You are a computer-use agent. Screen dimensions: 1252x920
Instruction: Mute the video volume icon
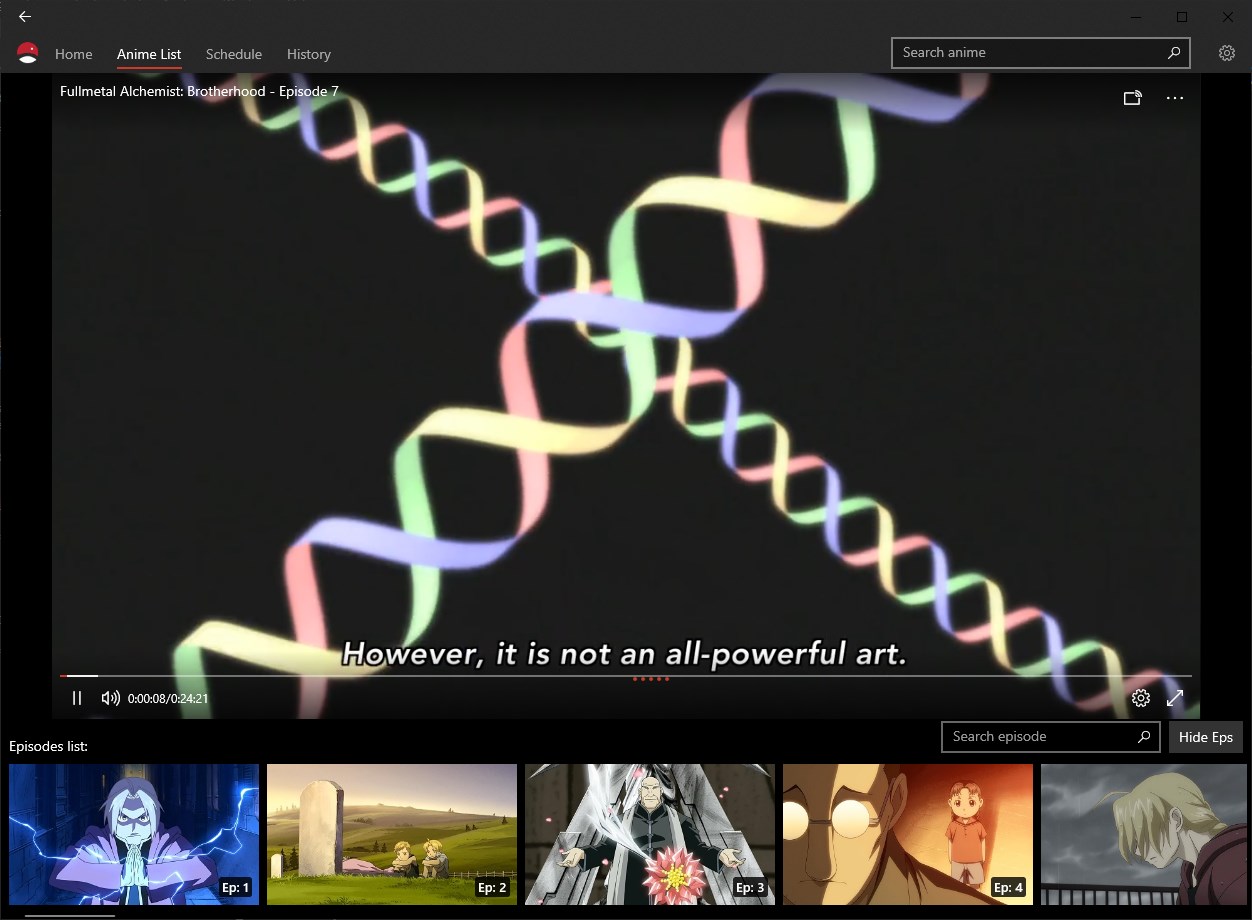tap(111, 698)
